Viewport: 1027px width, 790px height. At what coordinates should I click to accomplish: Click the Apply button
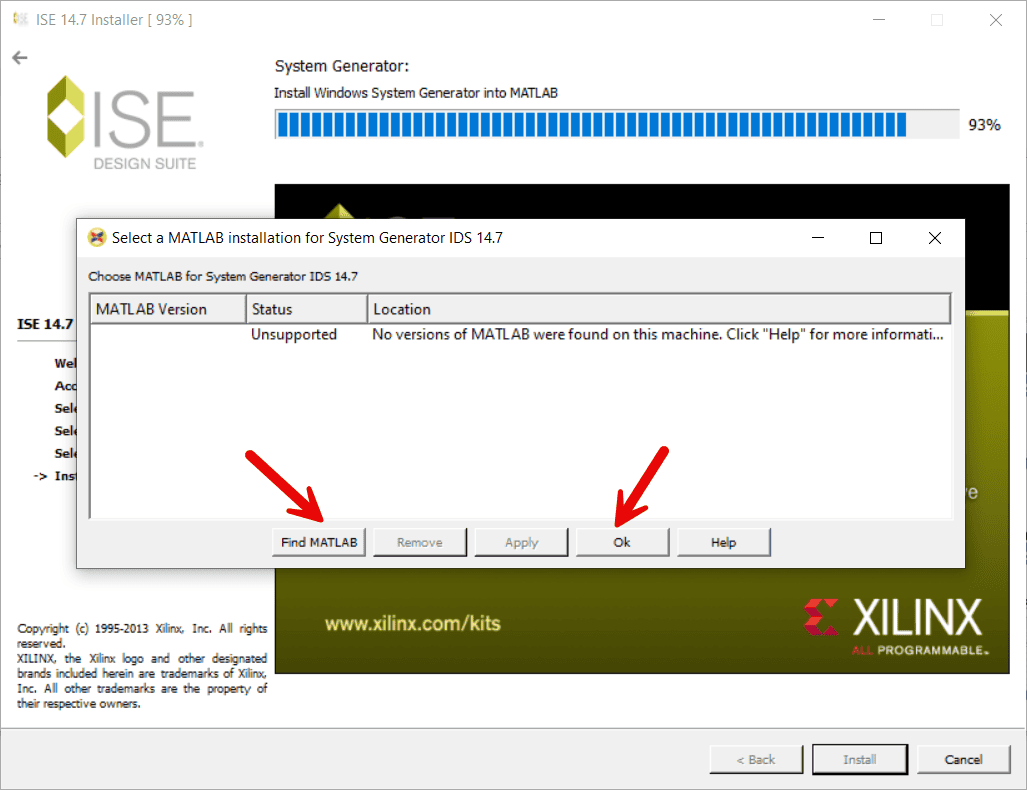tap(521, 541)
